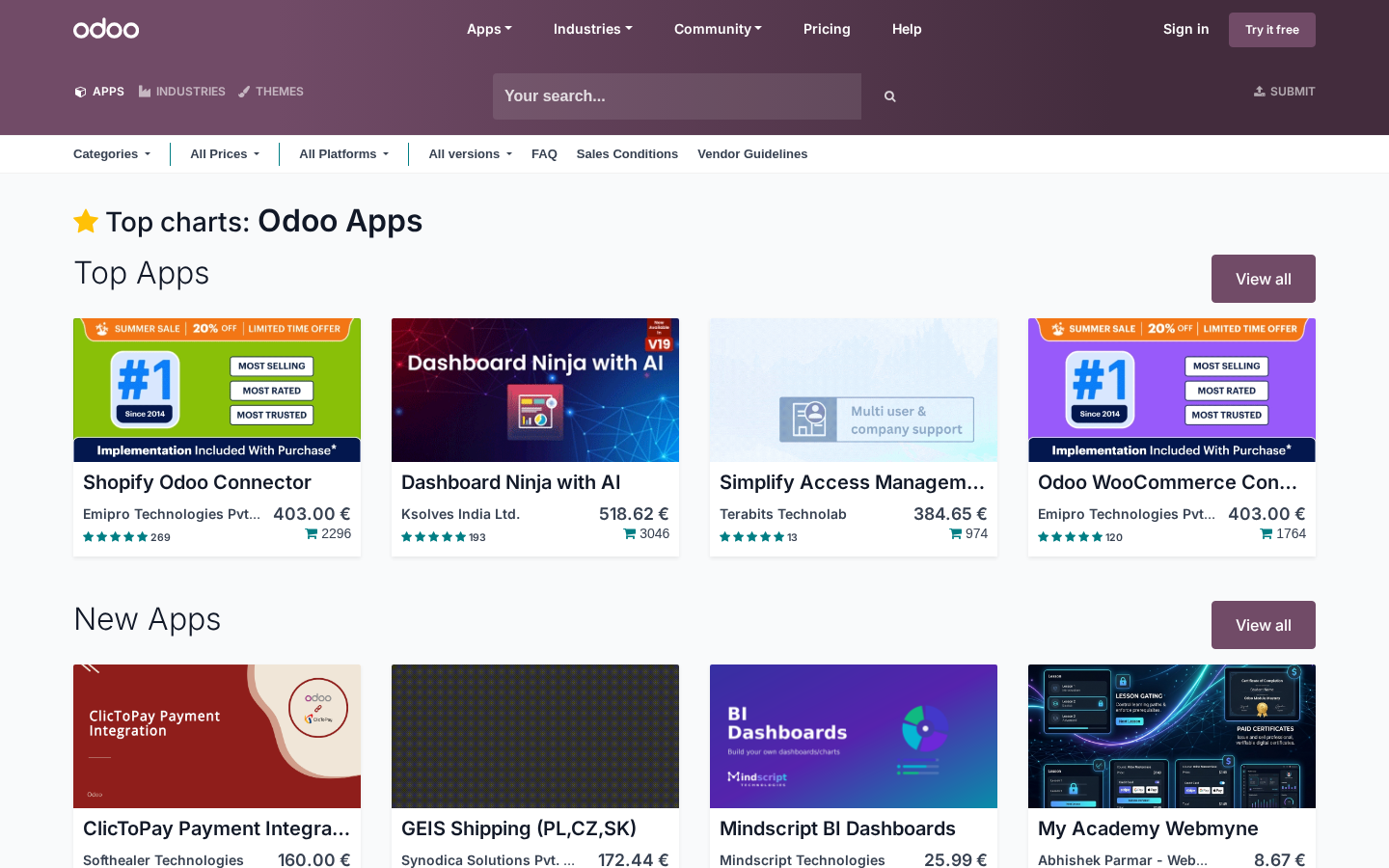Open Mindscript BI Dashboards title
Viewport: 1389px width, 868px height.
click(837, 828)
